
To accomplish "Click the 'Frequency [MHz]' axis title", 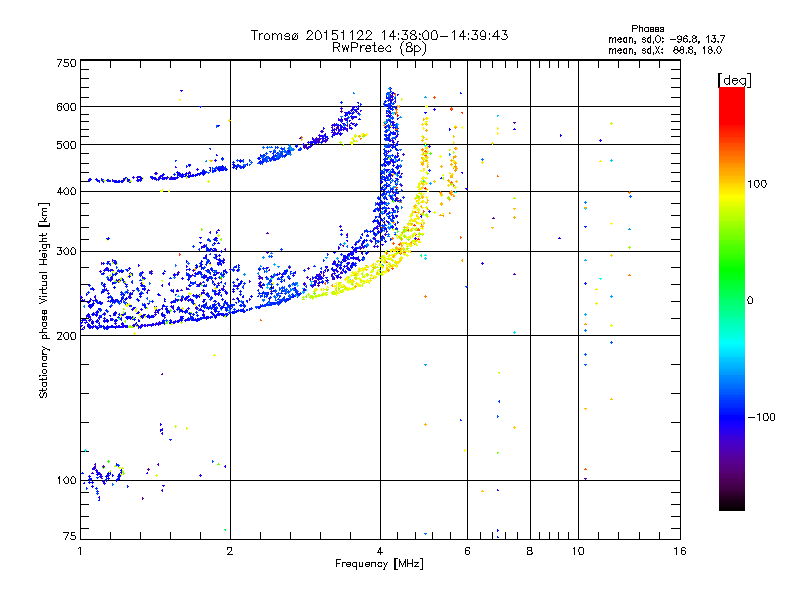I will click(379, 564).
